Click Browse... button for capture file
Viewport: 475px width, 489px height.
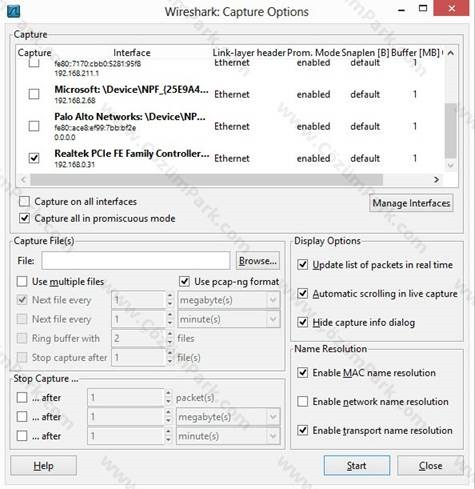pyautogui.click(x=258, y=261)
